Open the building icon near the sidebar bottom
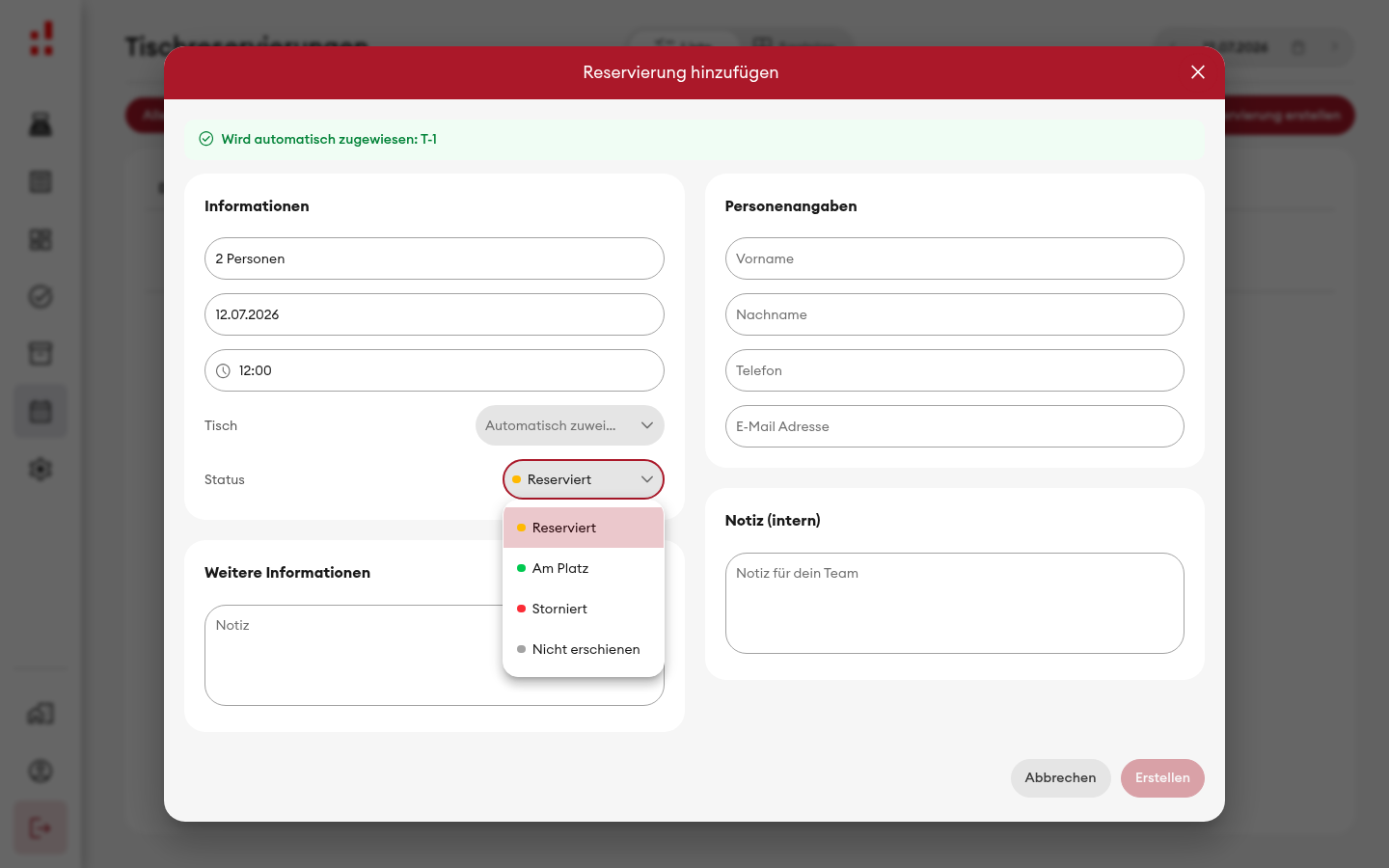1389x868 pixels. [41, 714]
